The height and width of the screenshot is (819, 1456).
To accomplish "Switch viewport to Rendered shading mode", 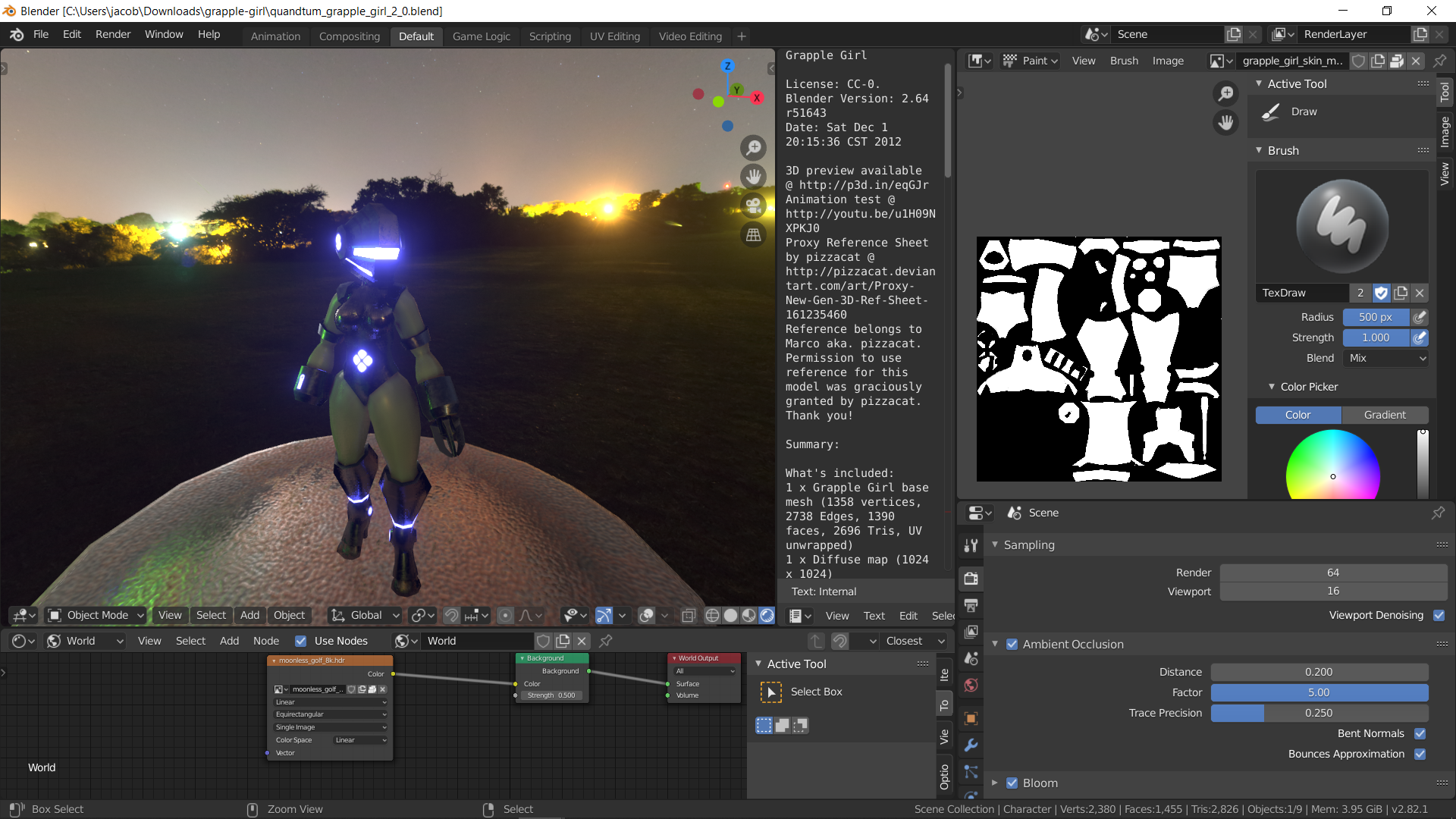I will [x=767, y=616].
